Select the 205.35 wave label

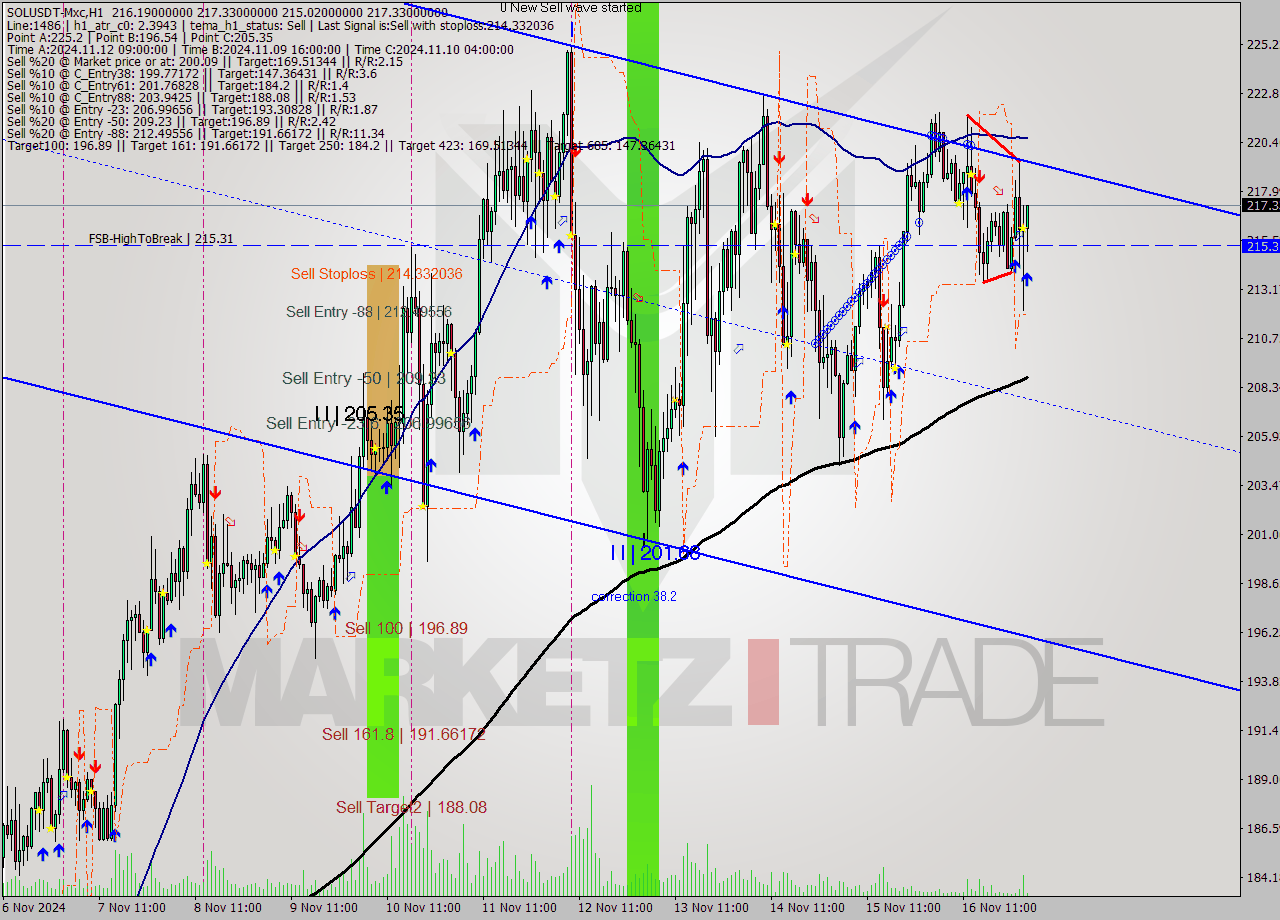tap(359, 413)
